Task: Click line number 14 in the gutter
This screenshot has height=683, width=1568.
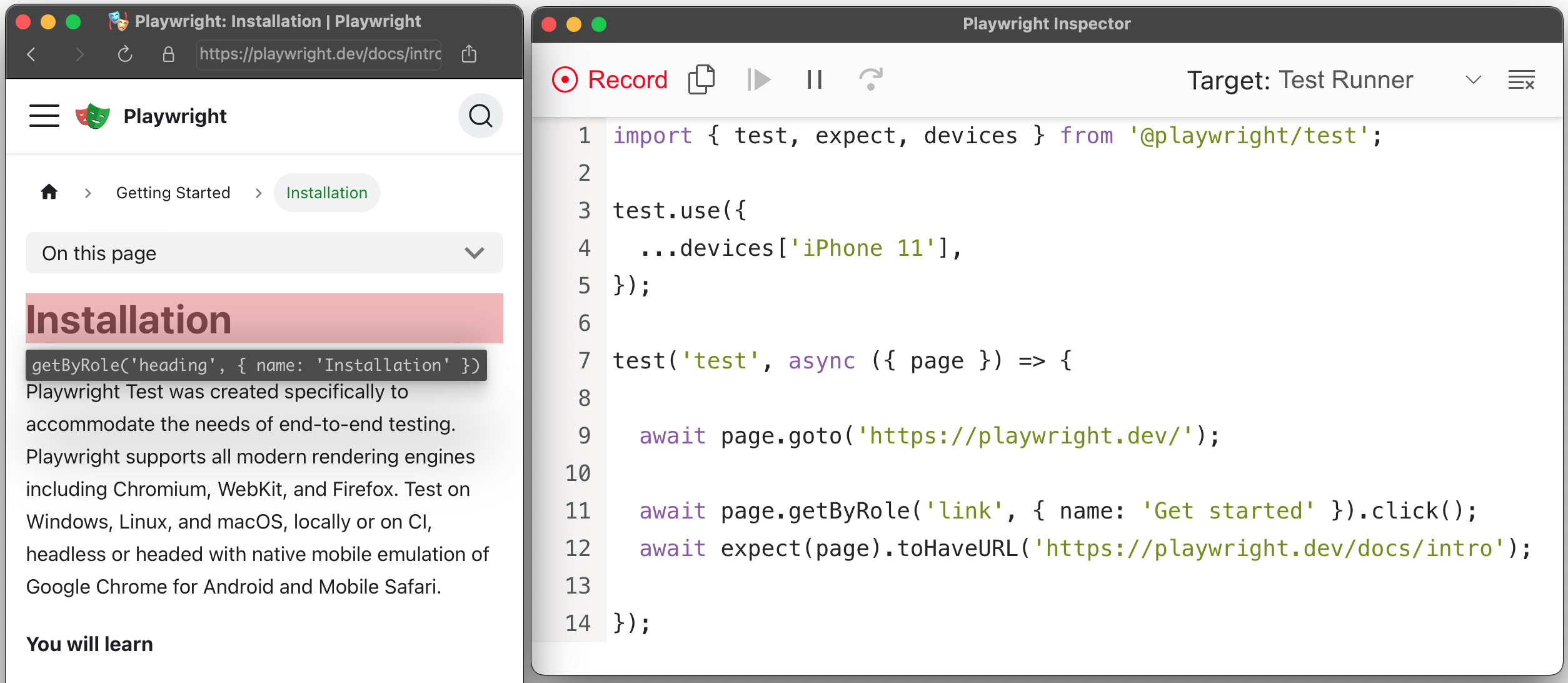Action: 578,623
